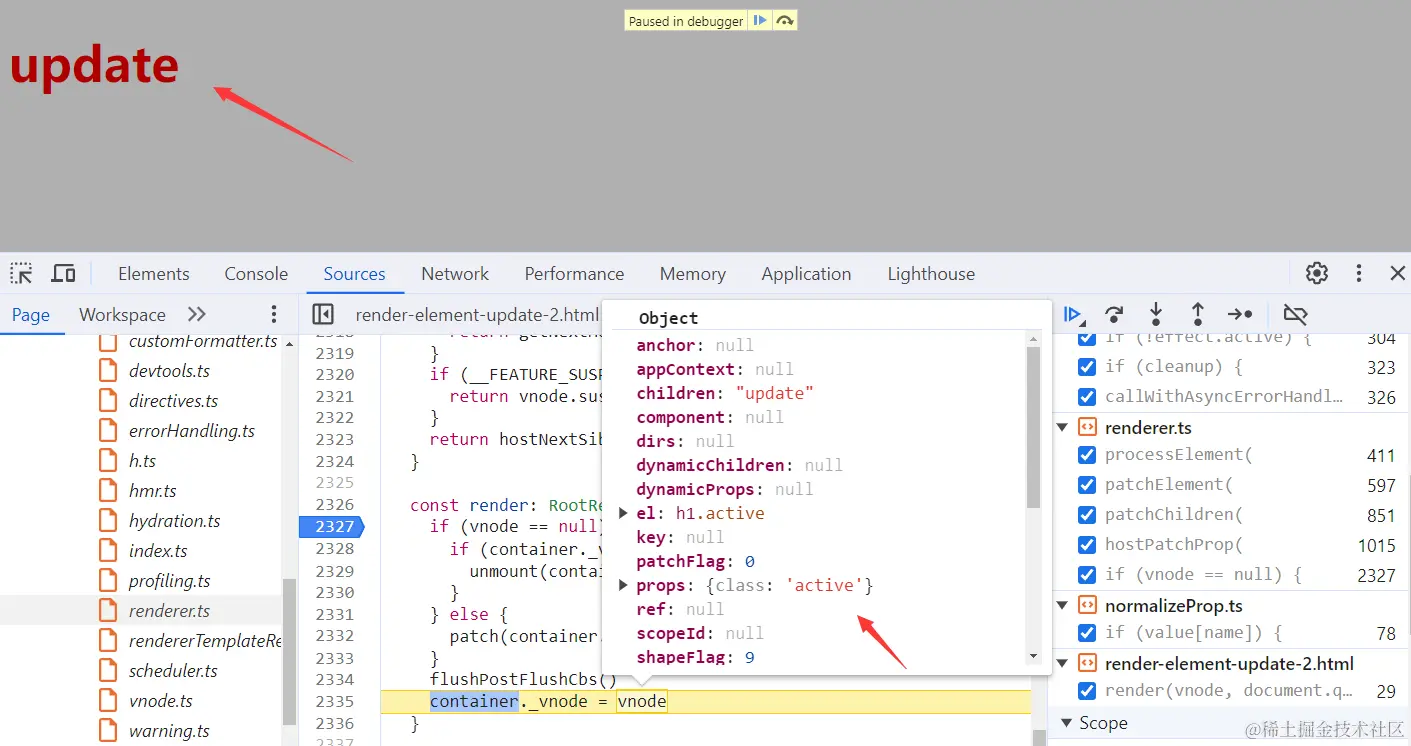The image size is (1411, 746).
Task: Activate the inspect element picker
Action: 22,273
